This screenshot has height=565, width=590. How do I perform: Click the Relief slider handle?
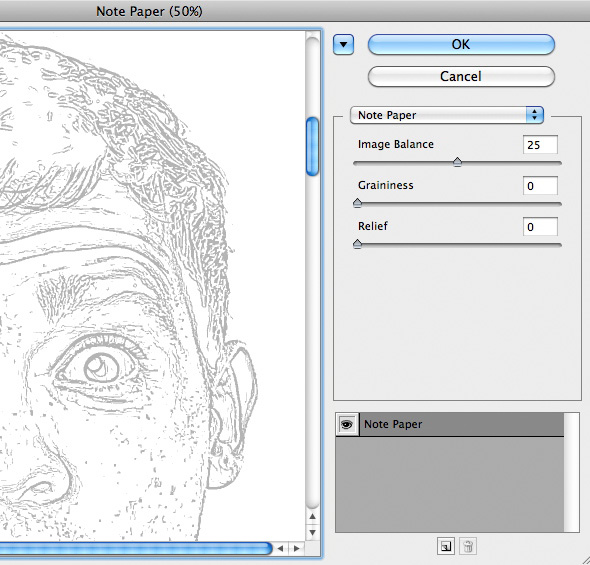click(357, 244)
